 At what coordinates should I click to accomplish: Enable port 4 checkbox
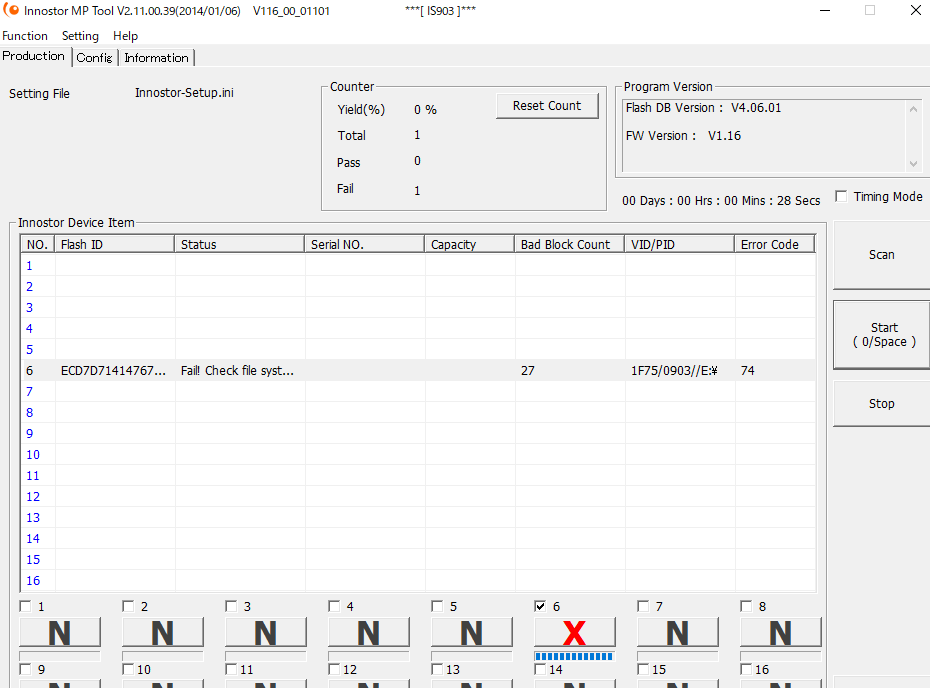pyautogui.click(x=334, y=606)
